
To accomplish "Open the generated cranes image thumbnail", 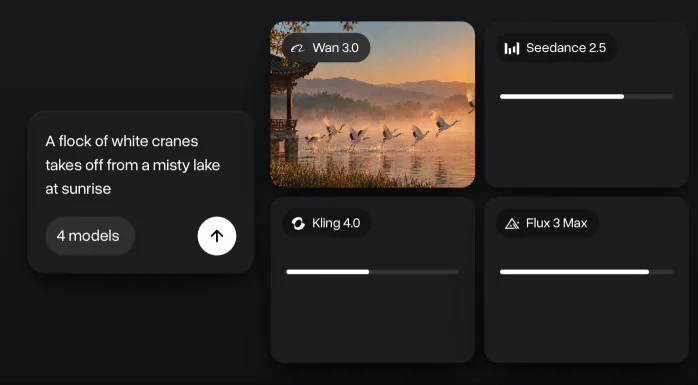I will [373, 104].
